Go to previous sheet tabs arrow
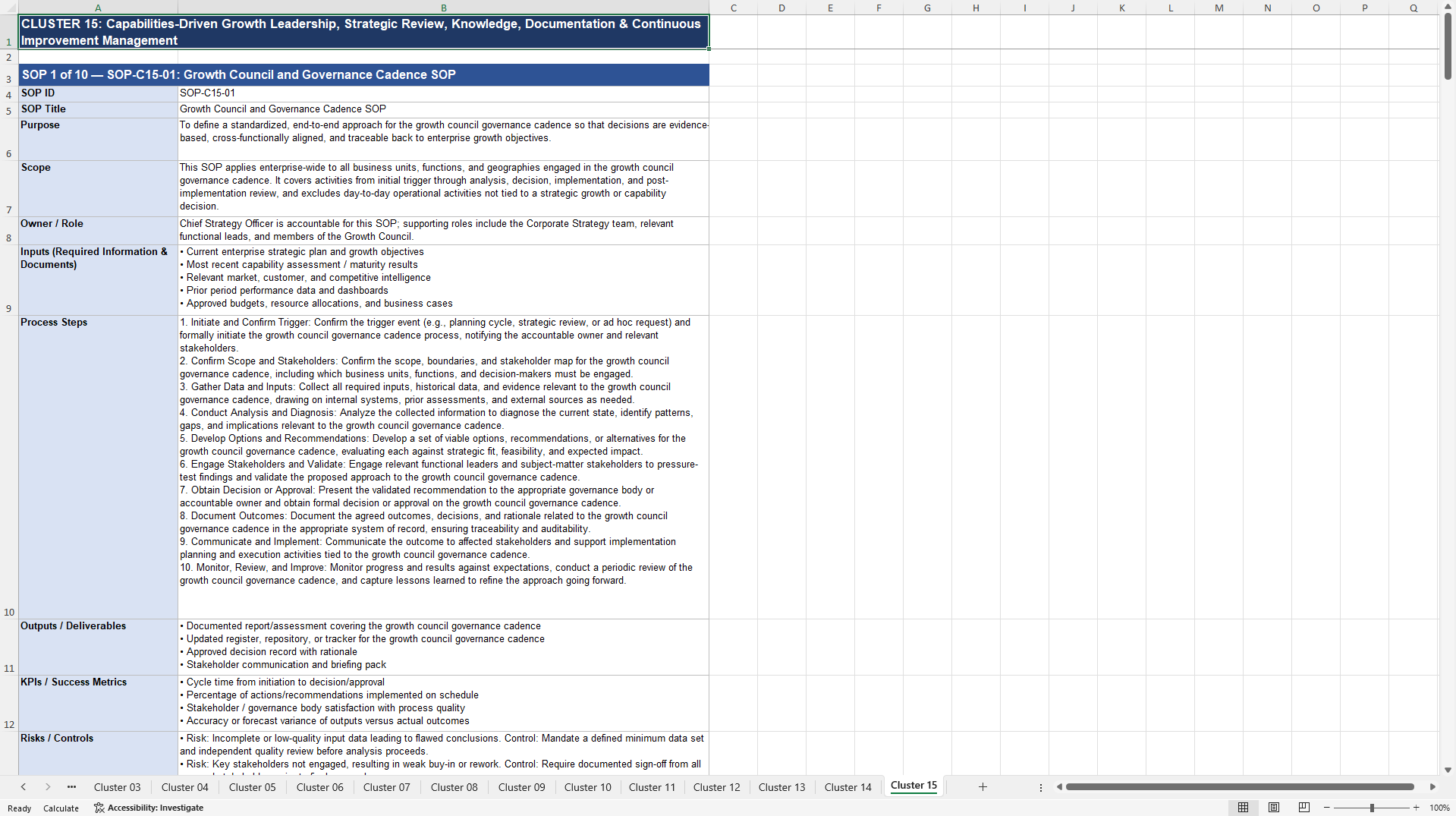The image size is (1456, 816). point(24,787)
